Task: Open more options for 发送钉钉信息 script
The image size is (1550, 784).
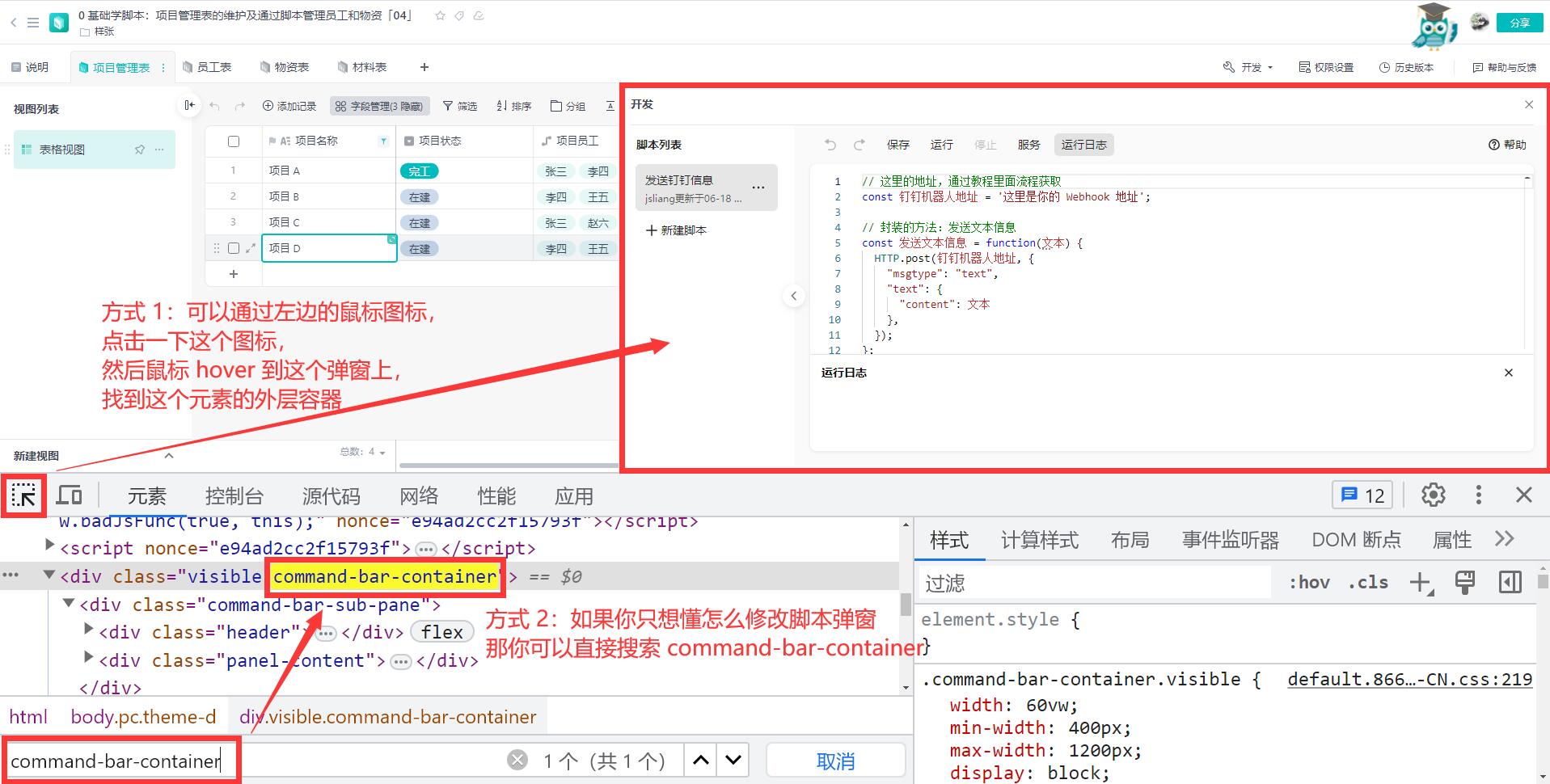Action: [x=758, y=188]
